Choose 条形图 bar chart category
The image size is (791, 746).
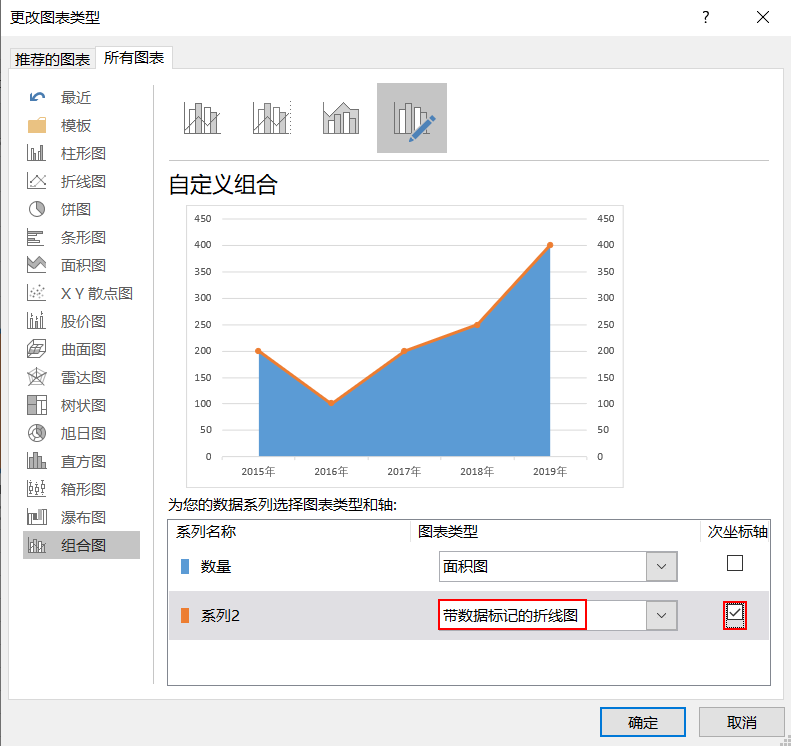[81, 237]
